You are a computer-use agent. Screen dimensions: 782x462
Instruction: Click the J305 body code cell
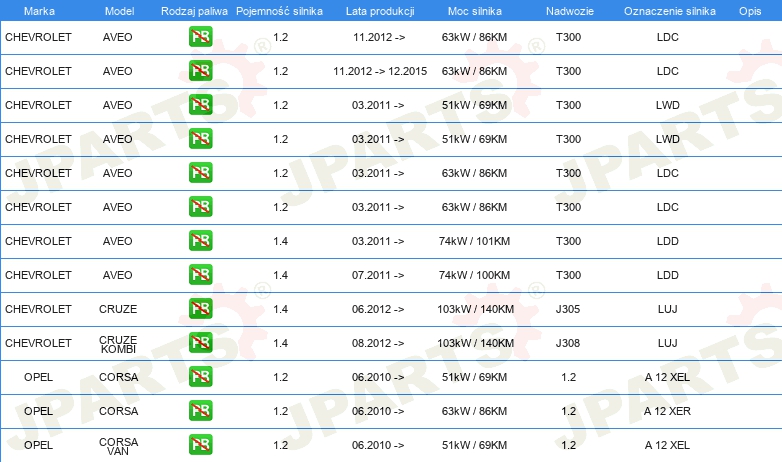click(x=568, y=309)
